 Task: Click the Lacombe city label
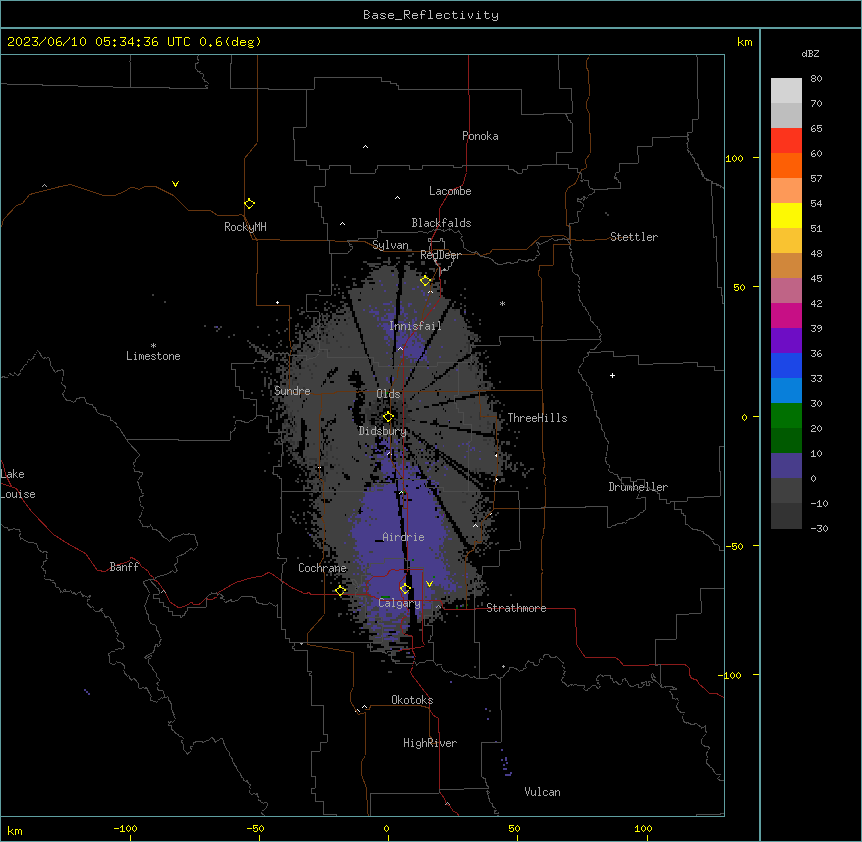[450, 191]
